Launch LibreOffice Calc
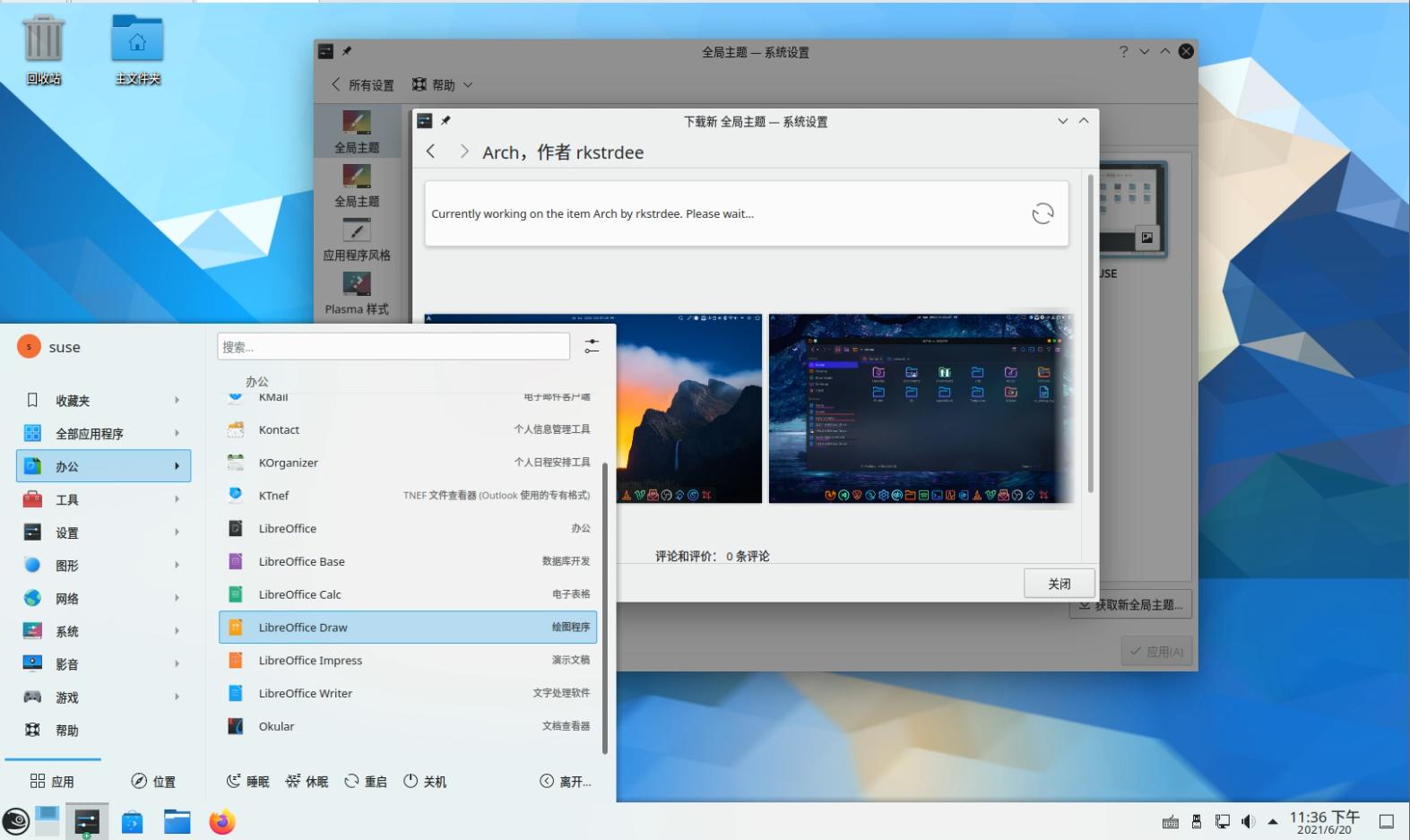The image size is (1410, 840). [408, 594]
